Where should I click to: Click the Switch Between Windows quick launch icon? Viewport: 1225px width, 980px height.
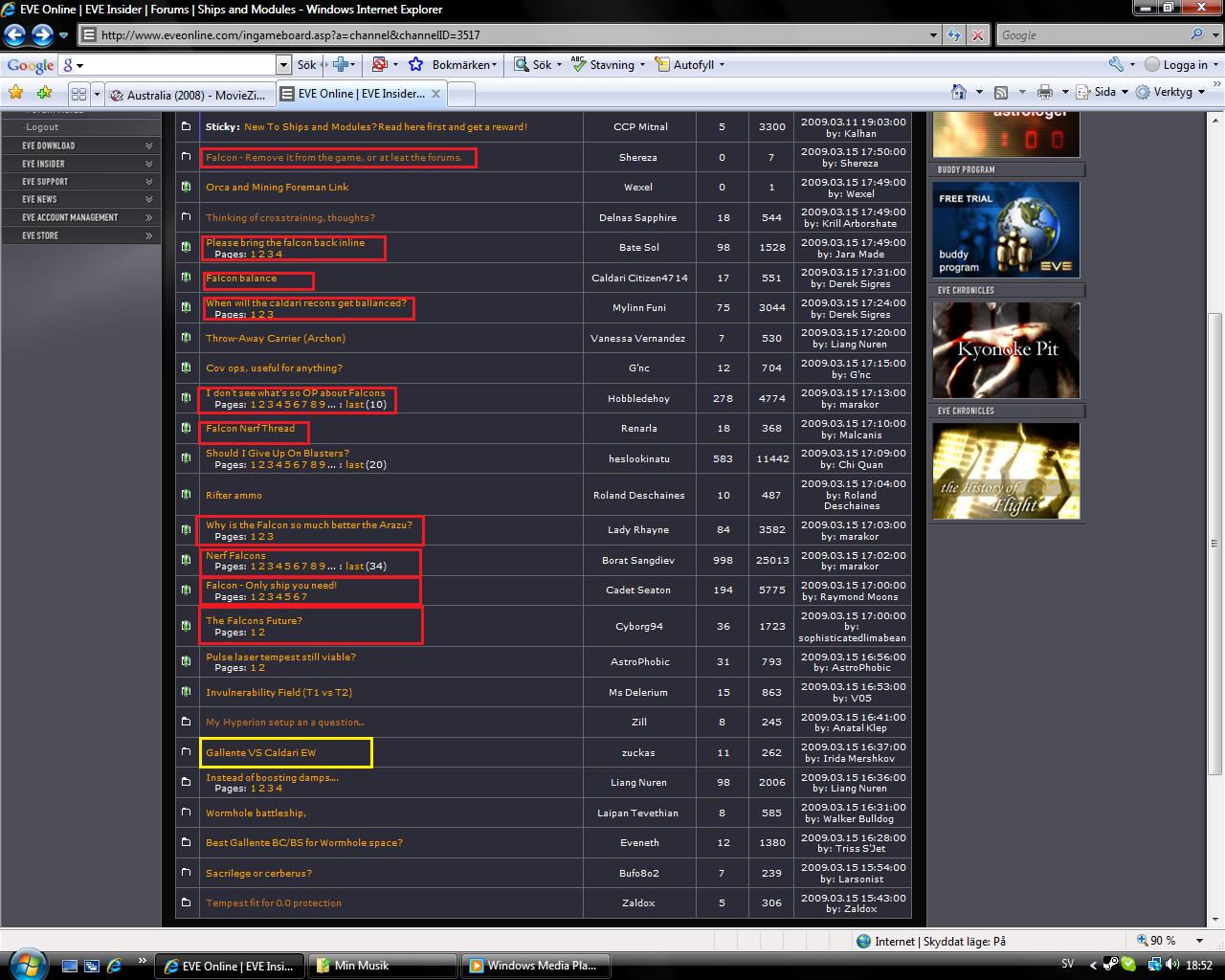(91, 966)
